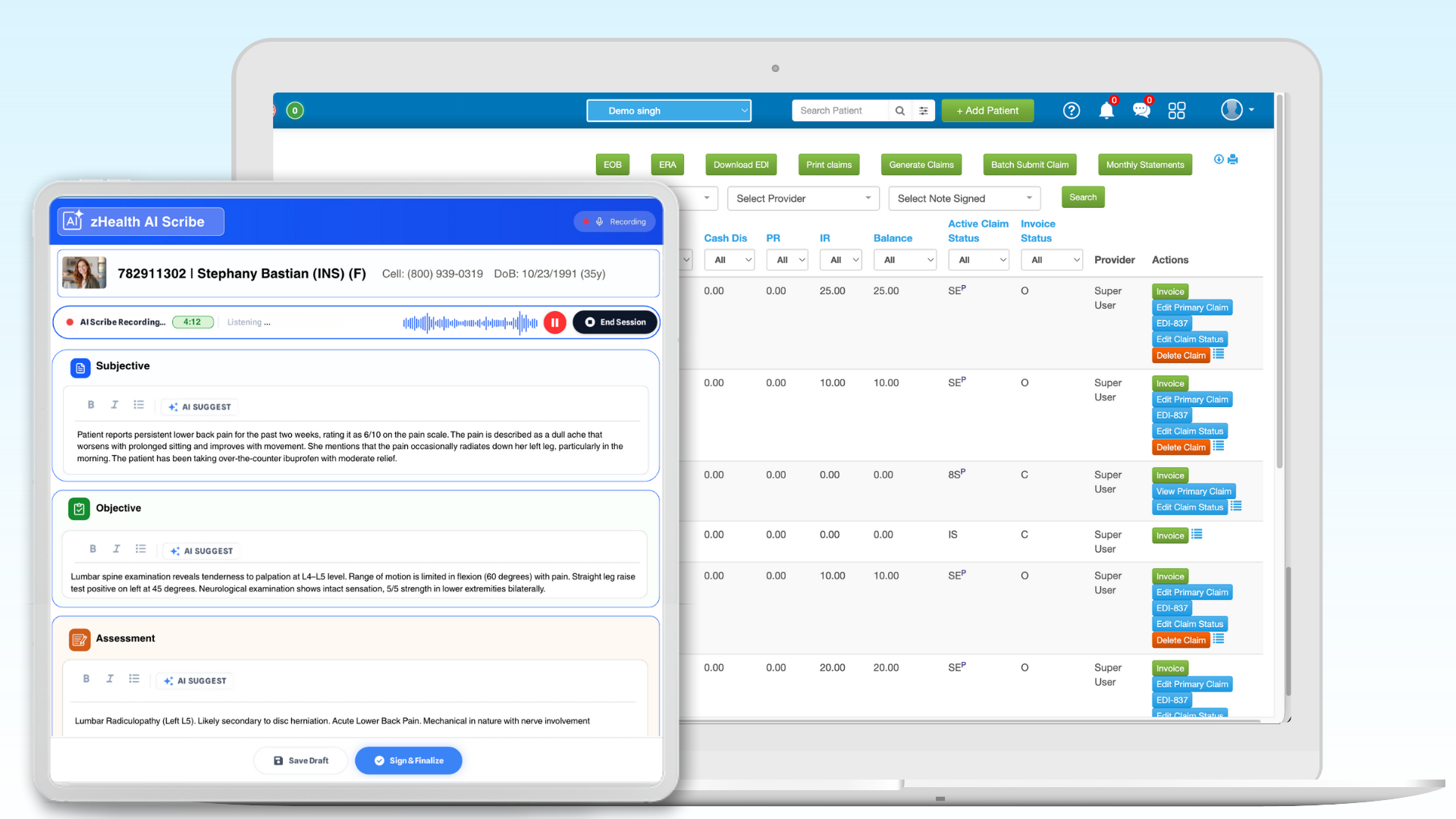The image size is (1456, 819).
Task: Open the EOB tab button
Action: (x=612, y=165)
